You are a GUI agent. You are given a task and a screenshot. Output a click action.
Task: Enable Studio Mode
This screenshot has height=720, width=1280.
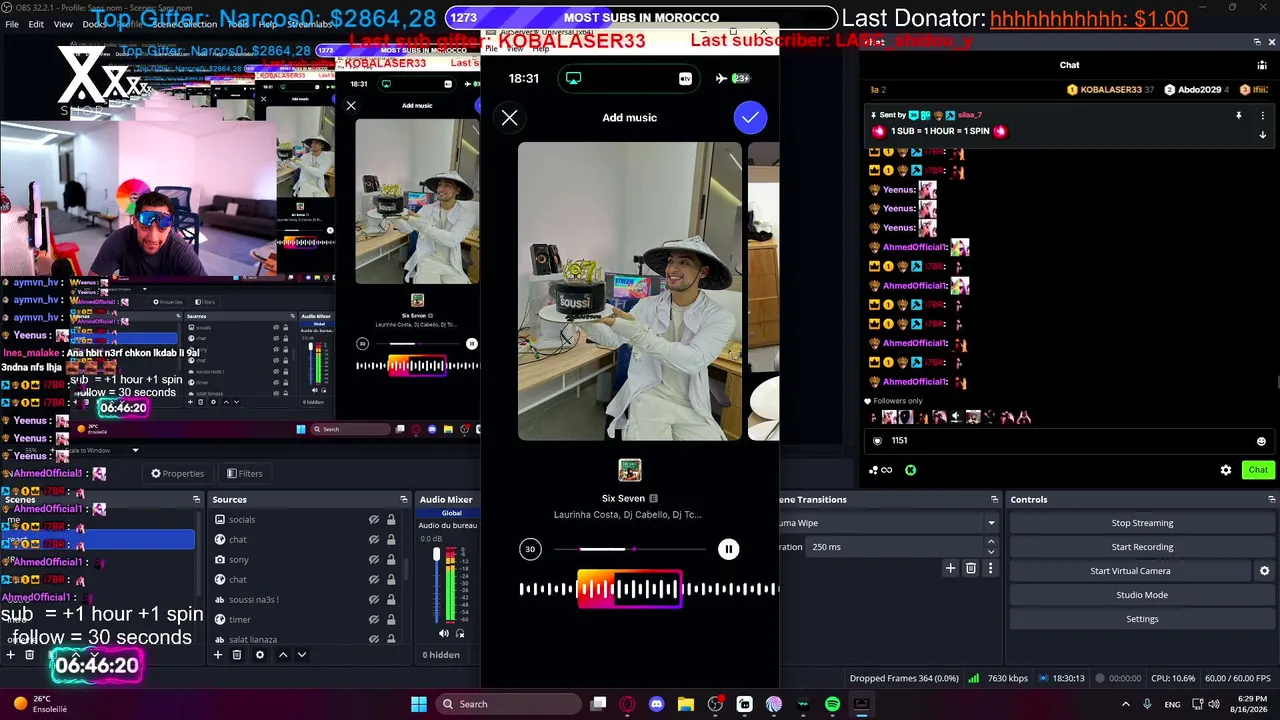[x=1142, y=595]
